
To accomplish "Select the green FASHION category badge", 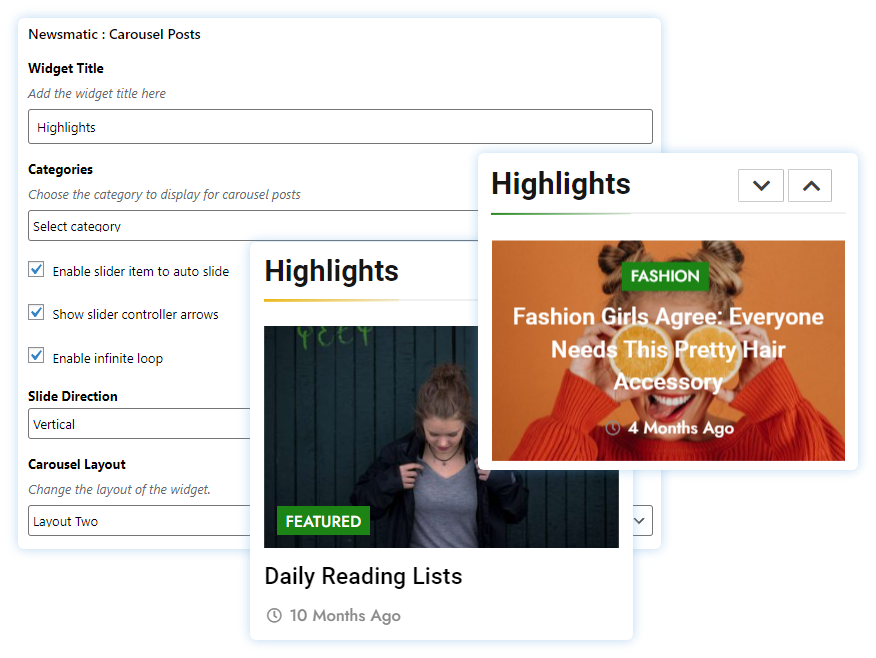I will [x=665, y=276].
